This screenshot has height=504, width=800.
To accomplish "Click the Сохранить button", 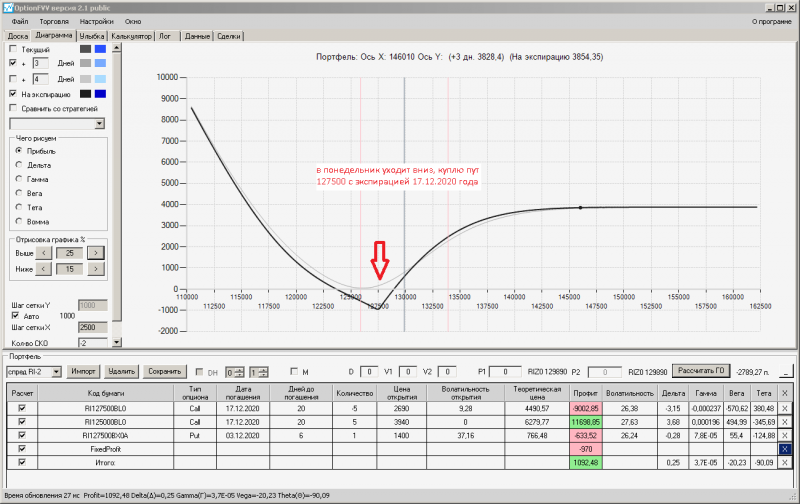I will click(x=164, y=371).
